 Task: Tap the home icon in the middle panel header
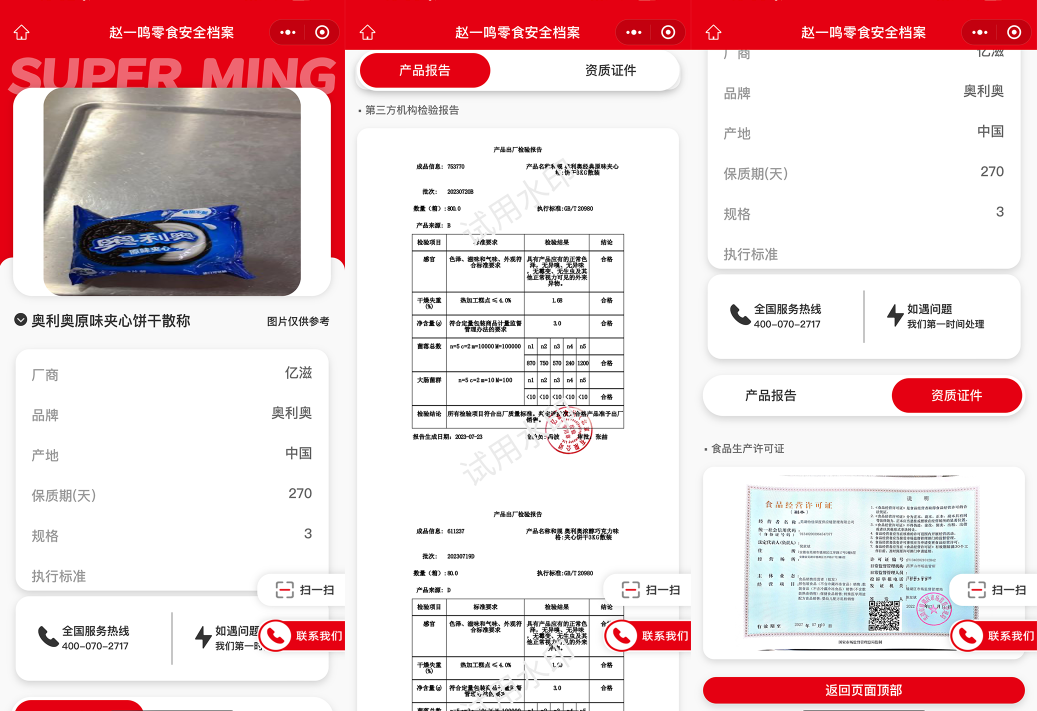(x=367, y=32)
